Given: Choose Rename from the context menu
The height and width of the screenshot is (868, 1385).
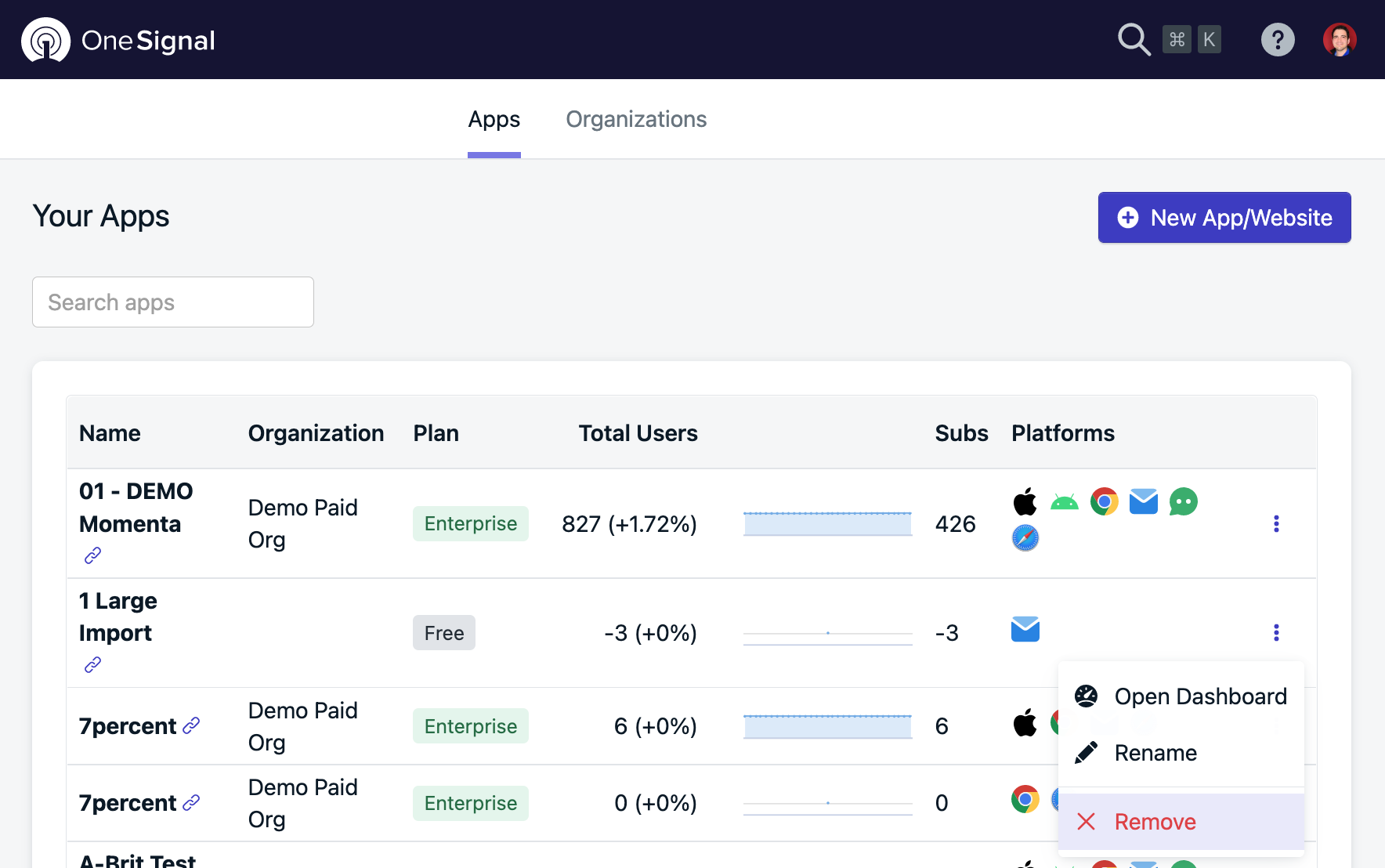Looking at the screenshot, I should [1181, 753].
